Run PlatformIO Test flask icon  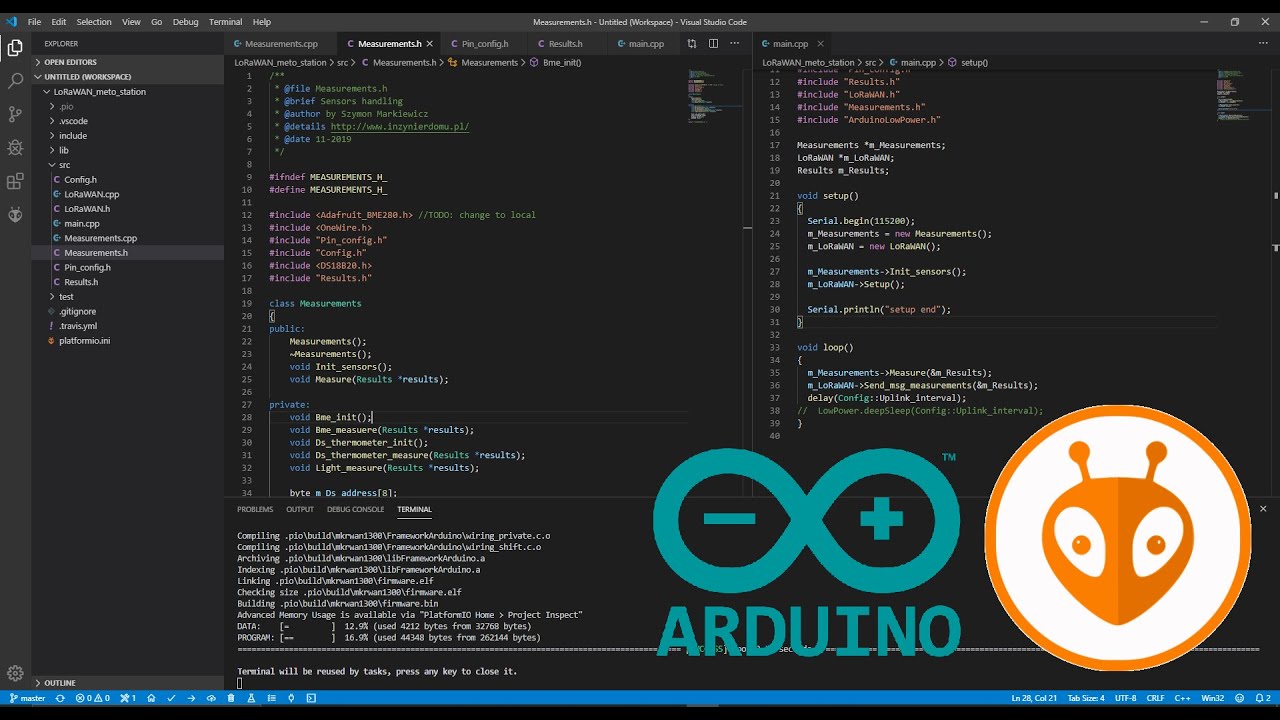point(251,698)
